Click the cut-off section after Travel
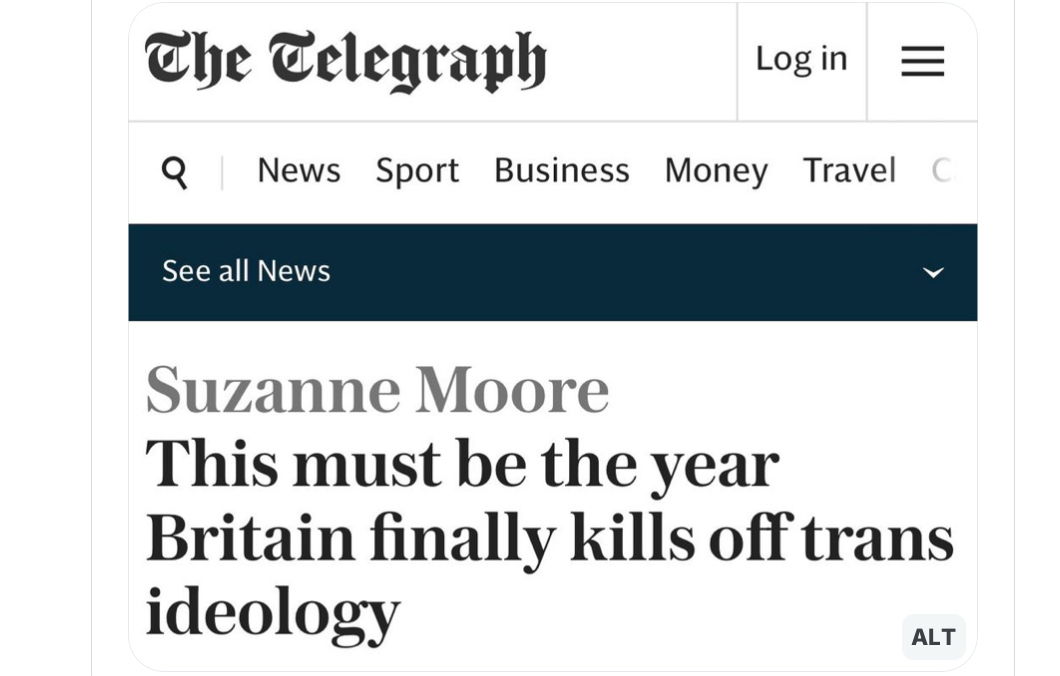This screenshot has width=1060, height=676. point(943,171)
